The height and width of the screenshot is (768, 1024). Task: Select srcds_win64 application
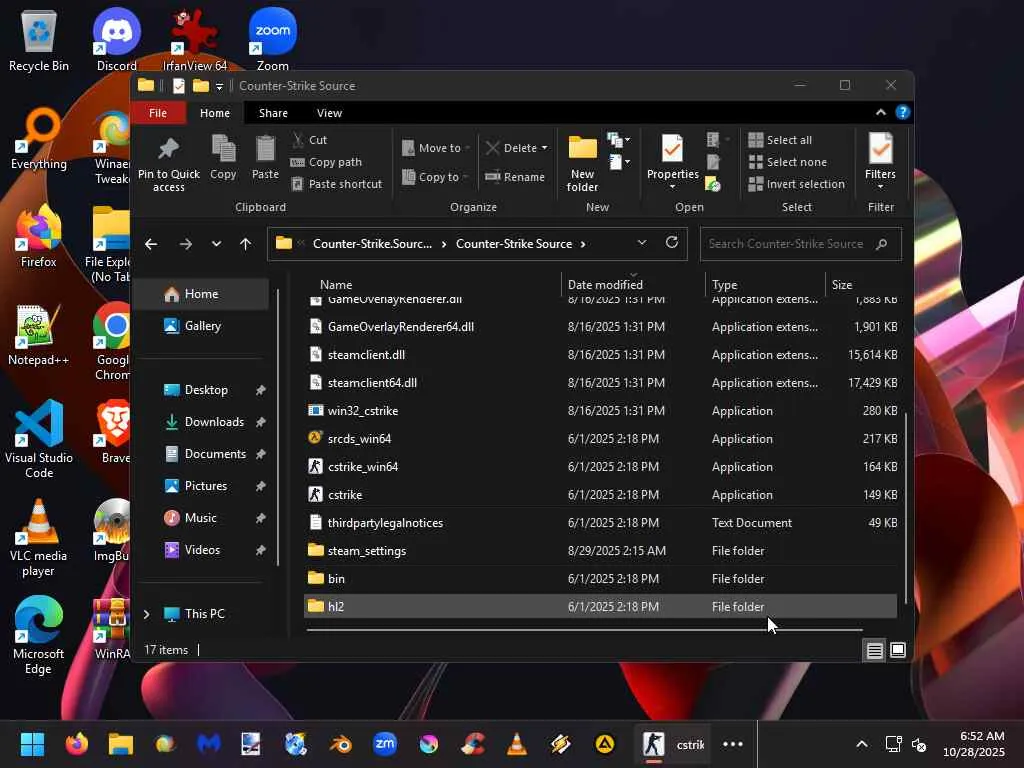click(601, 439)
